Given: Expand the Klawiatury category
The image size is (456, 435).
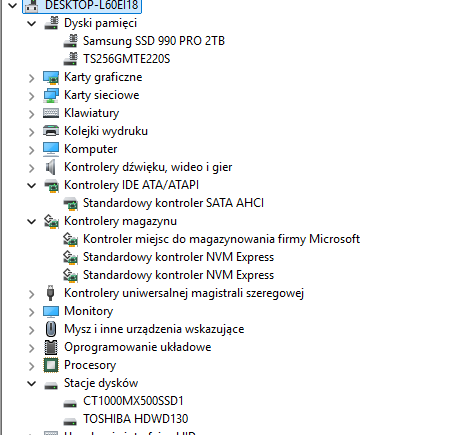Looking at the screenshot, I should pos(31,114).
